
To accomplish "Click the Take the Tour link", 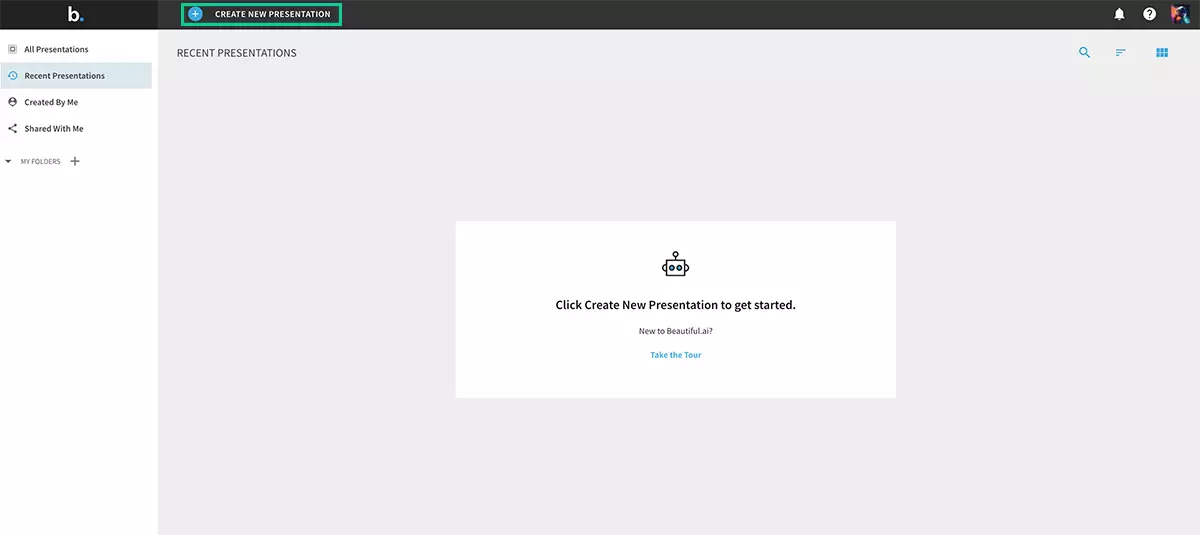I will click(676, 355).
